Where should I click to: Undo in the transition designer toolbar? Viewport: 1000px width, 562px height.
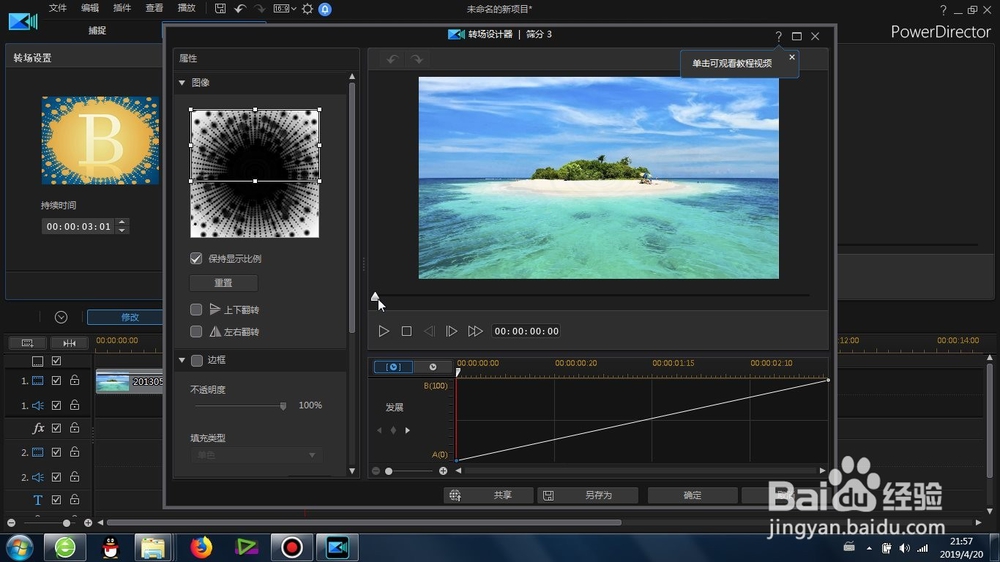pos(392,59)
